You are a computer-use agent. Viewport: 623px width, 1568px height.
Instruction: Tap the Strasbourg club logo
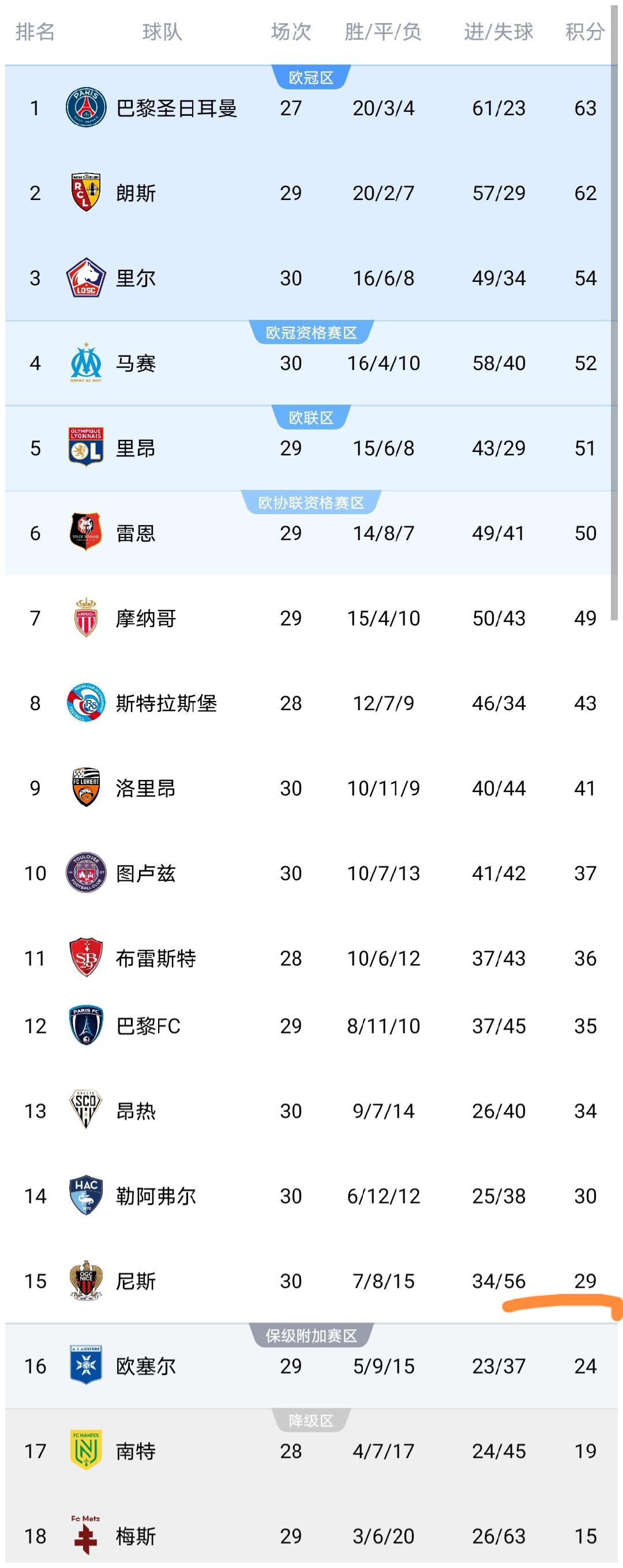click(86, 703)
